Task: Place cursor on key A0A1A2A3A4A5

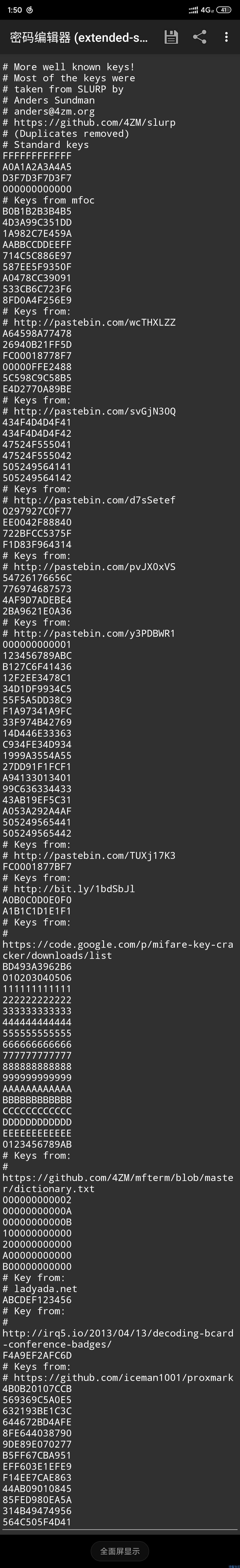Action: tap(37, 167)
